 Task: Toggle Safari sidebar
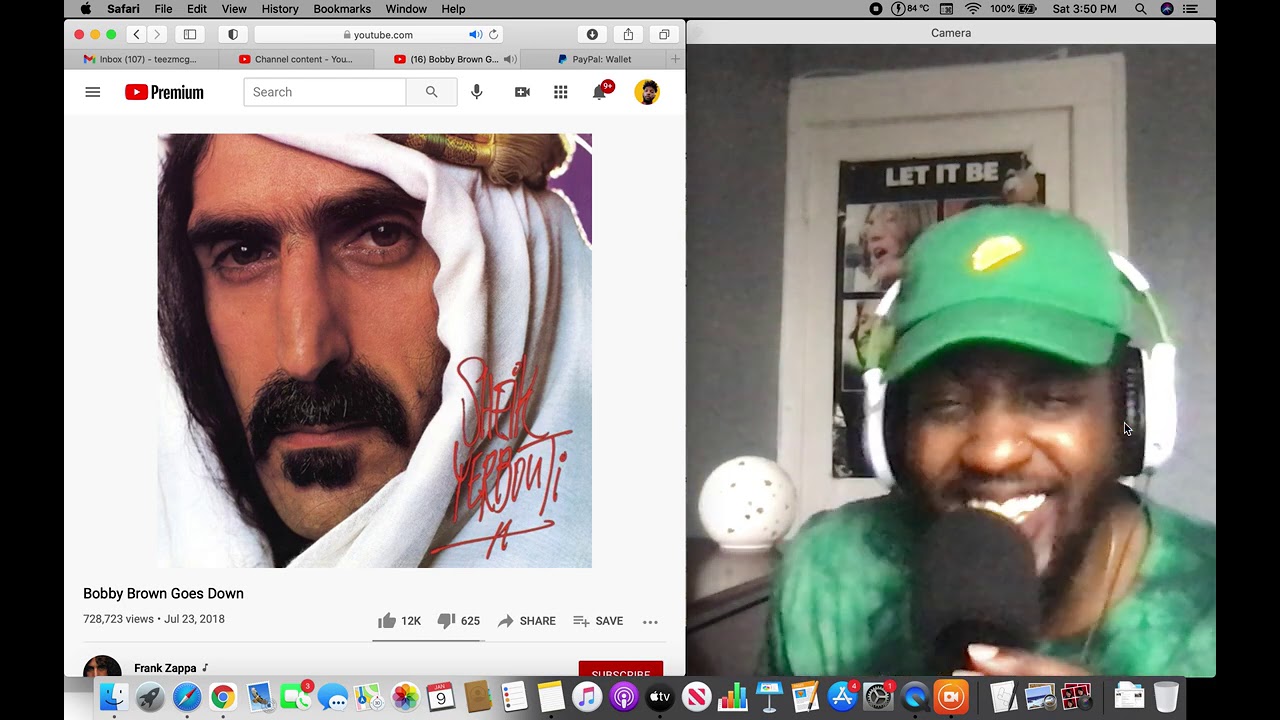tap(190, 34)
